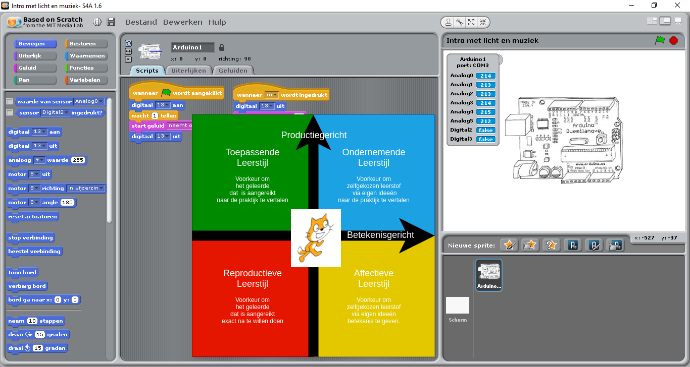Open pin dropdown in script digitaal 13 aan
Image resolution: width=690 pixels, height=367 pixels.
(163, 105)
